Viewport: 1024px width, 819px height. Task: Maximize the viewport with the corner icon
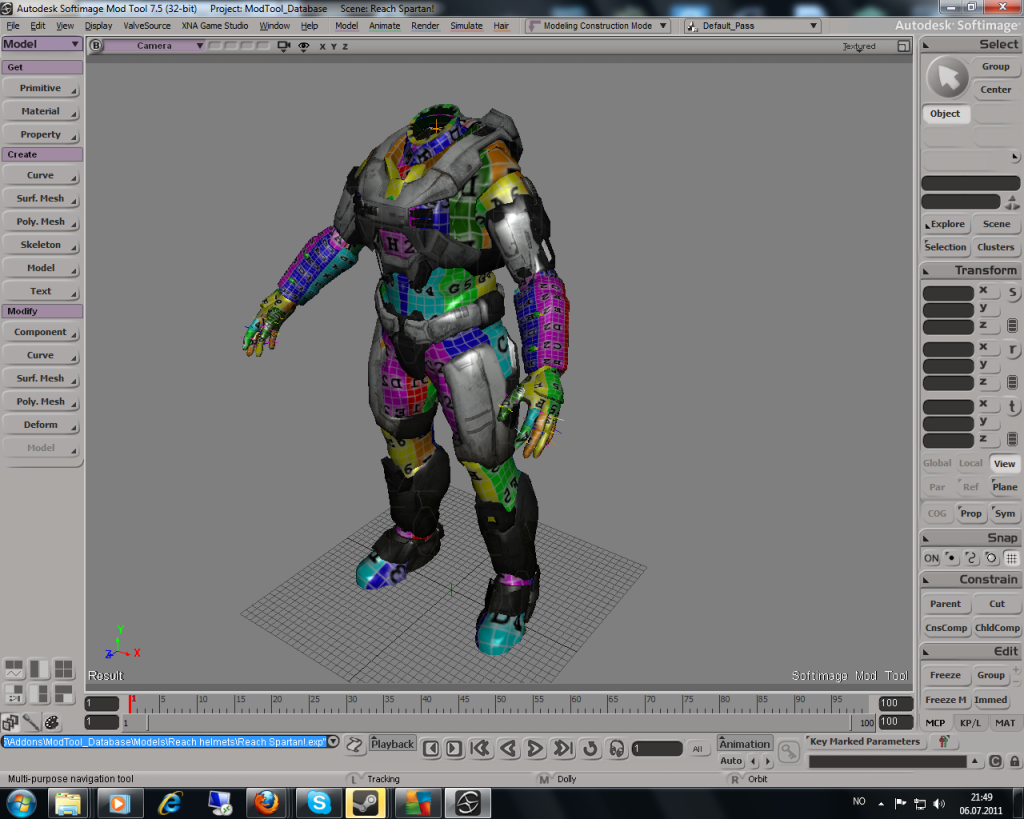coord(903,46)
